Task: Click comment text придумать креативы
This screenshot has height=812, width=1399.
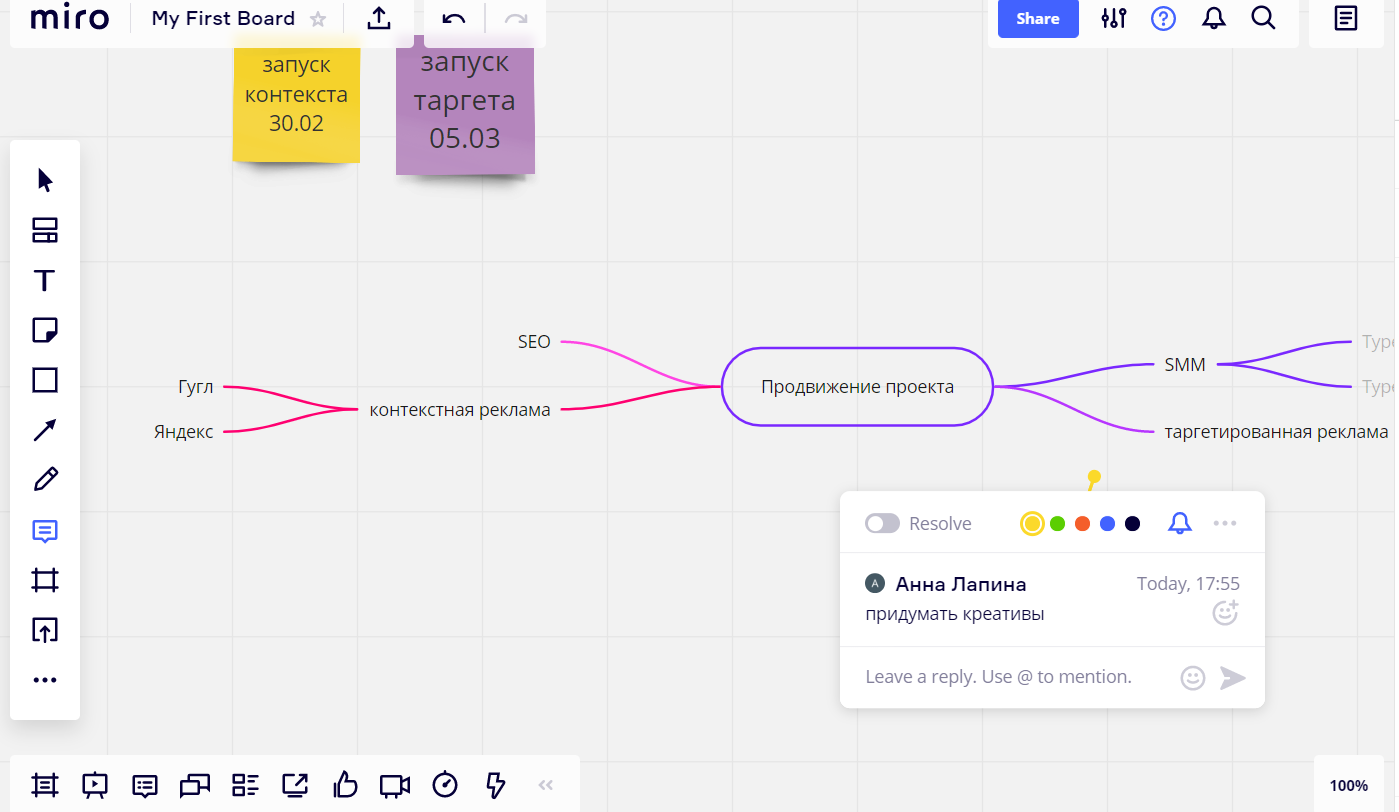Action: pyautogui.click(x=955, y=614)
